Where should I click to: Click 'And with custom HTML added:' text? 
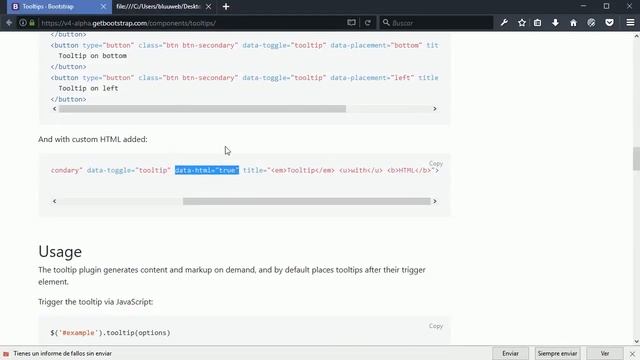(93, 139)
